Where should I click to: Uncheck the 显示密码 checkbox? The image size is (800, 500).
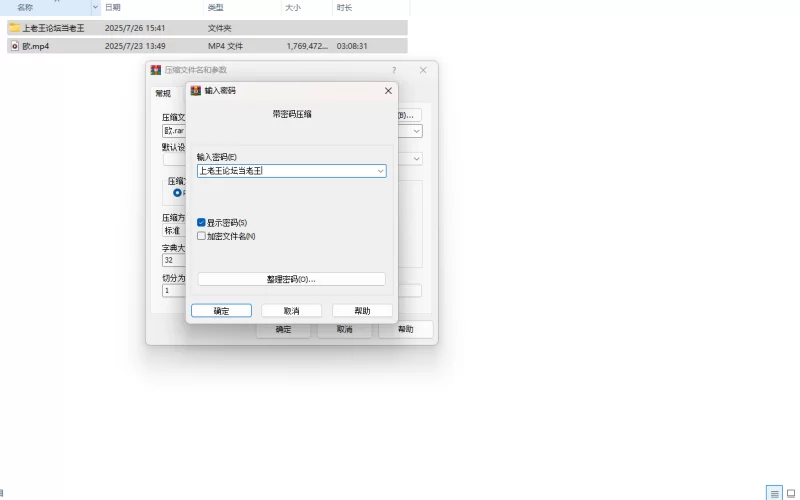(x=201, y=222)
